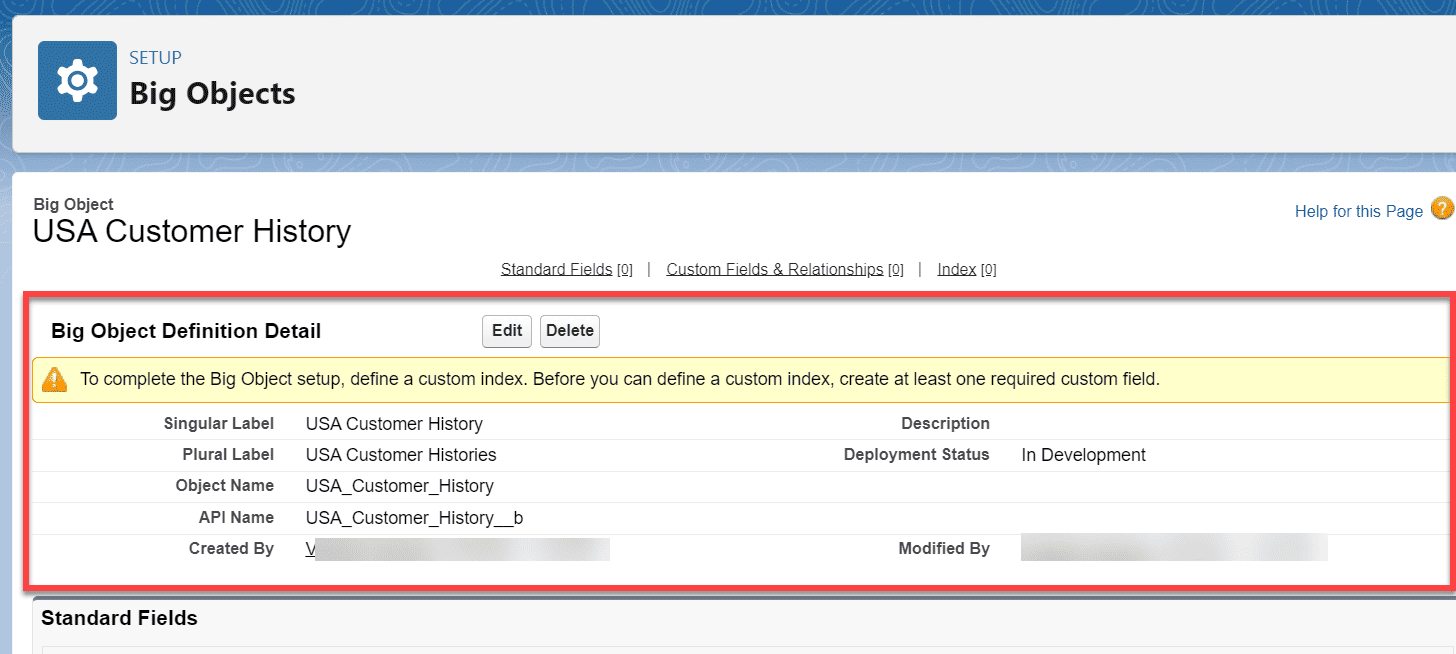
Task: Select the Plural Label USA Customer Histories
Action: point(400,454)
